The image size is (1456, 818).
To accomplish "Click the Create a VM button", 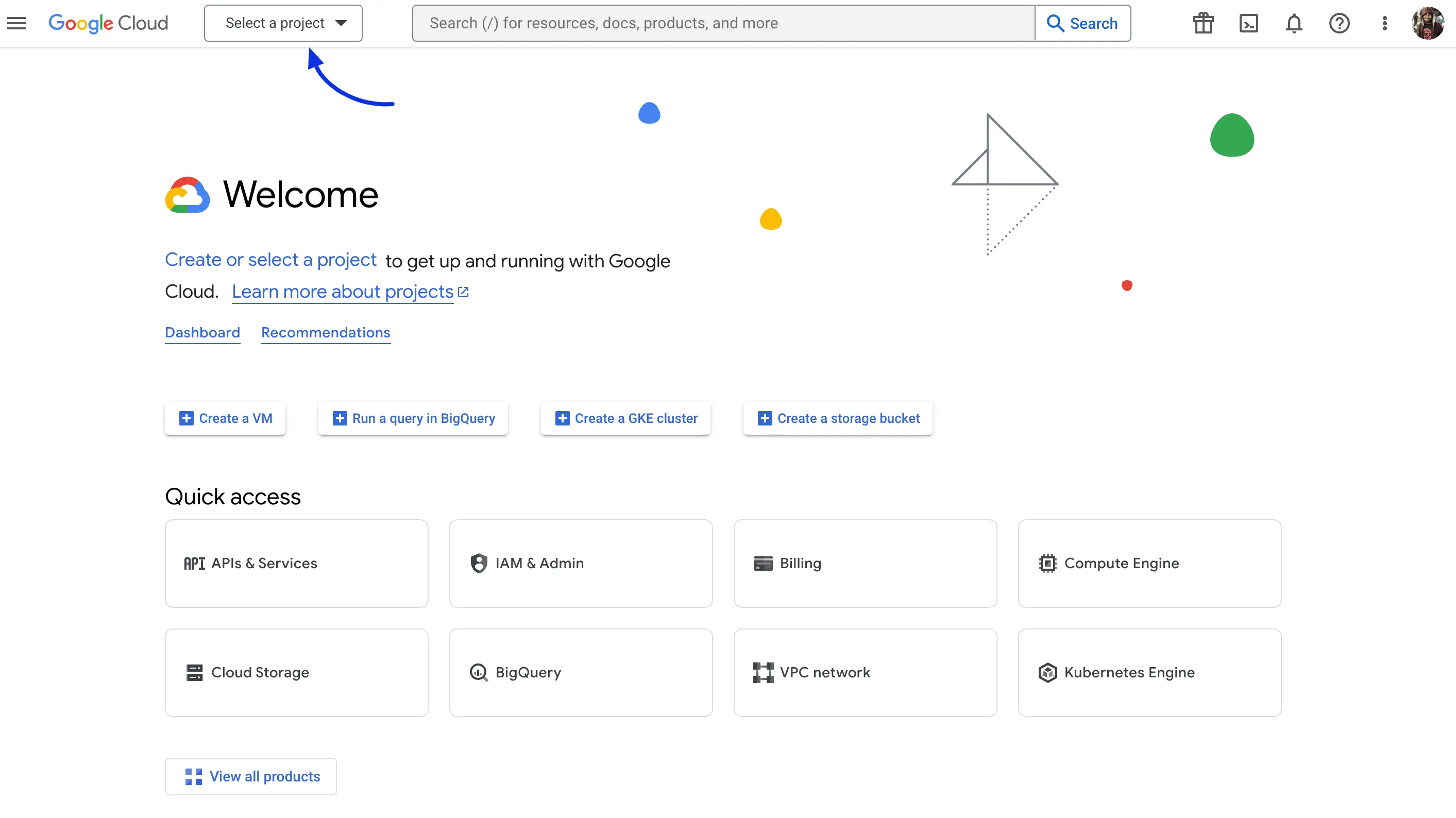I will pos(225,419).
